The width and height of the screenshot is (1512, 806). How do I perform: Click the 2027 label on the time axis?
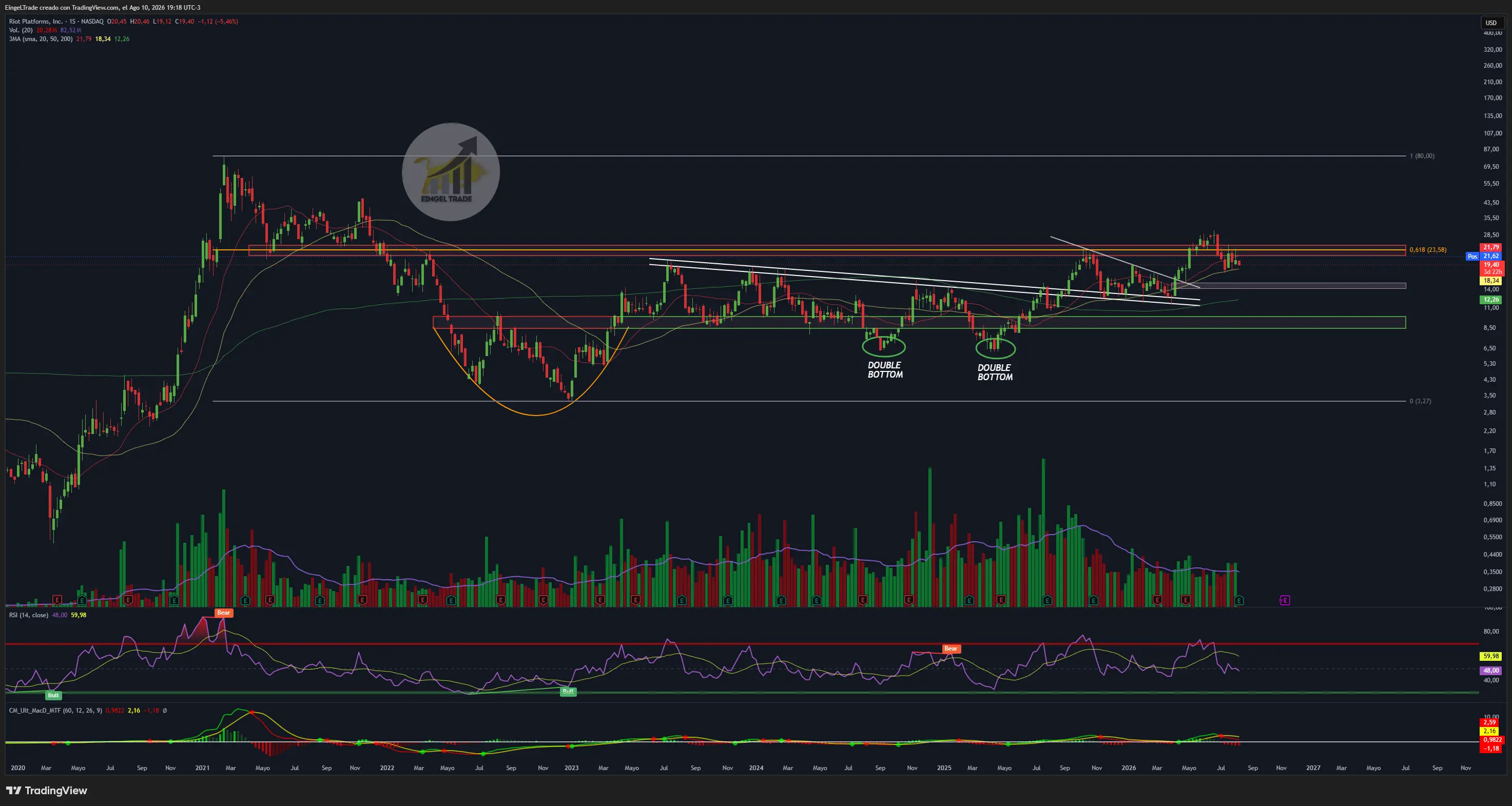[x=1313, y=768]
